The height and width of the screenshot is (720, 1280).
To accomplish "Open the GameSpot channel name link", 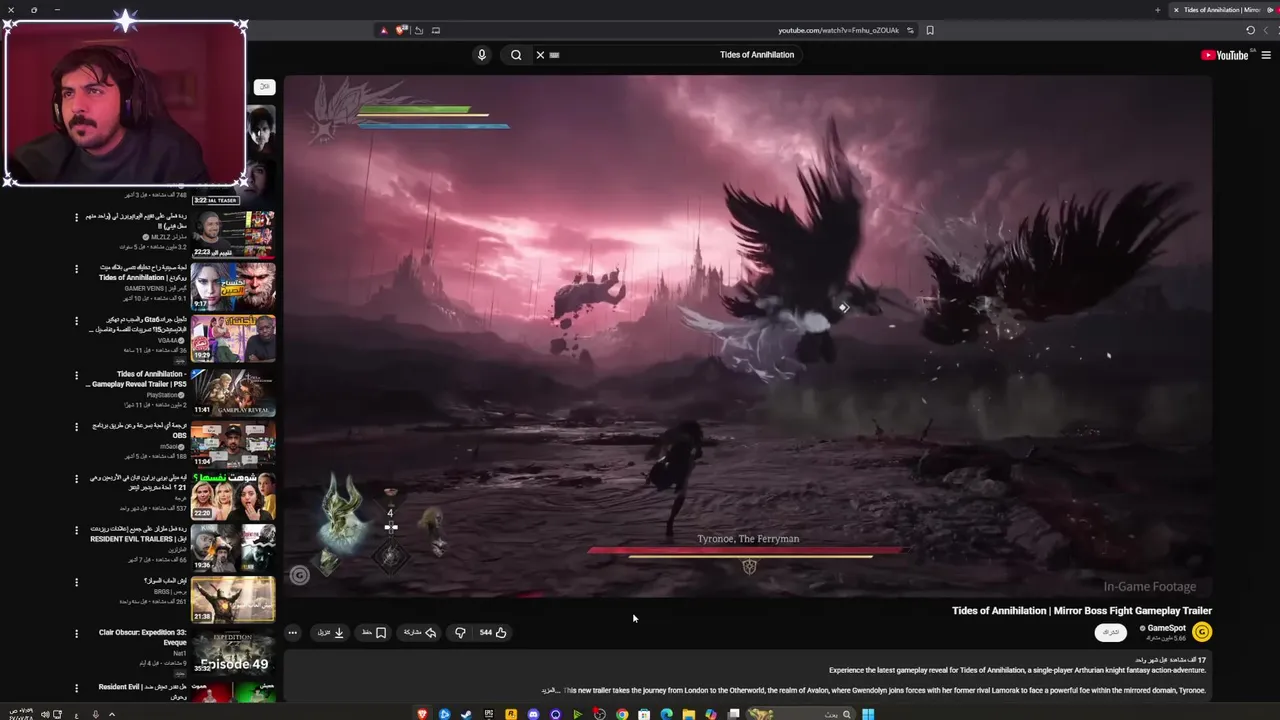I will coord(1165,628).
